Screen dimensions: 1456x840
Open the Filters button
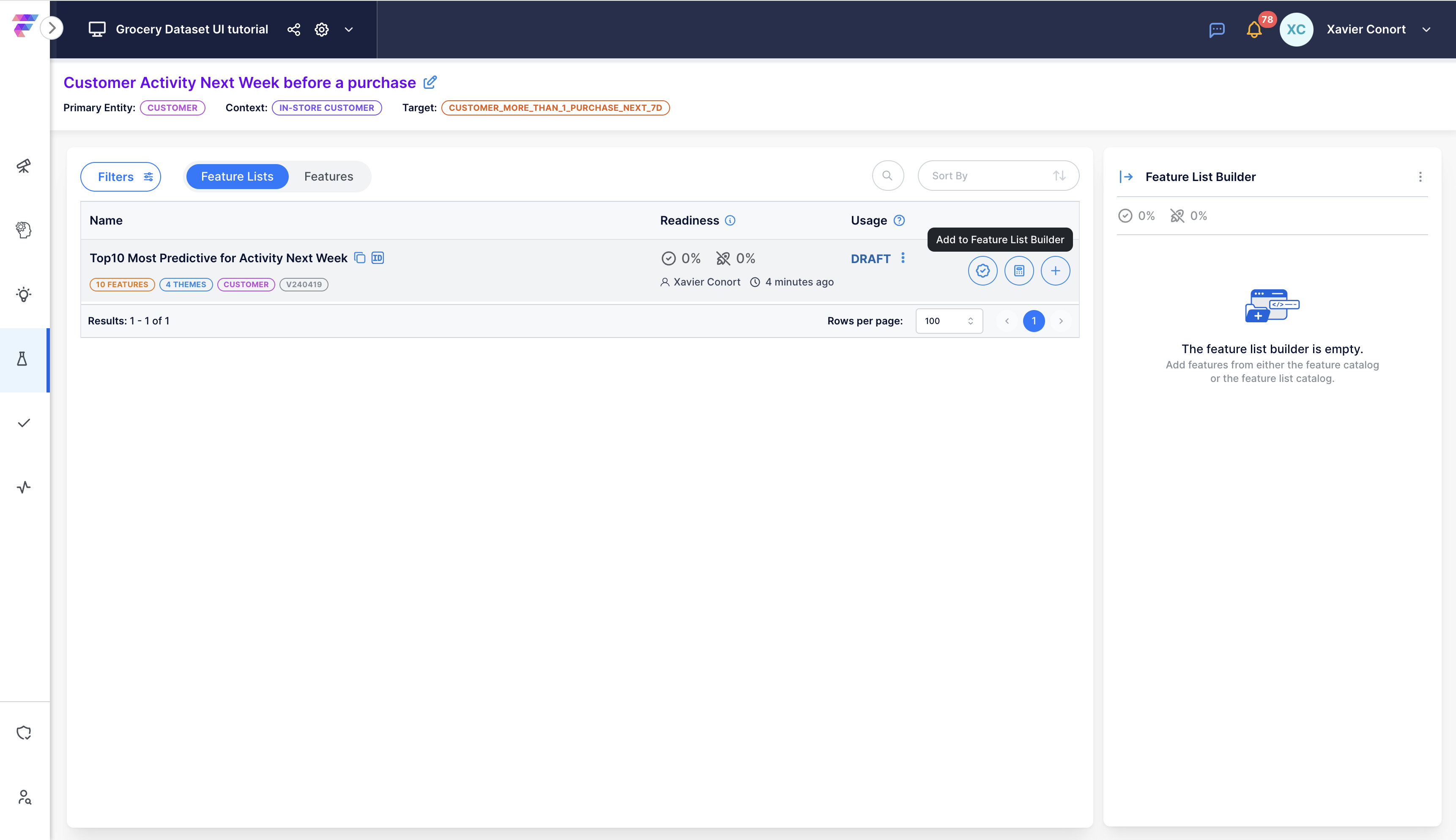tap(120, 176)
